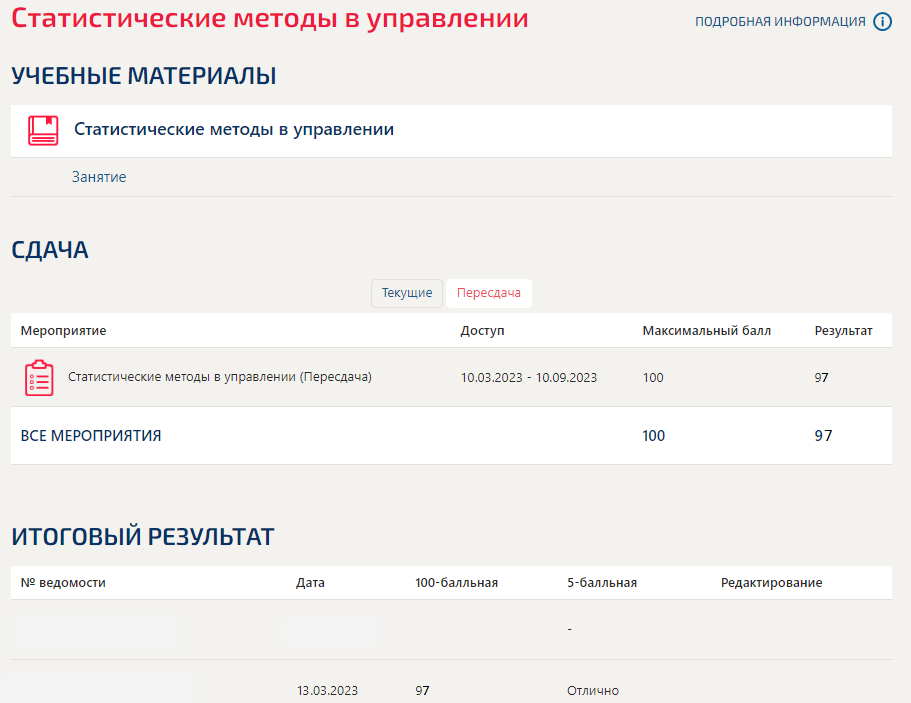
Task: Click the max score 100 in Пересдача row
Action: 653,378
